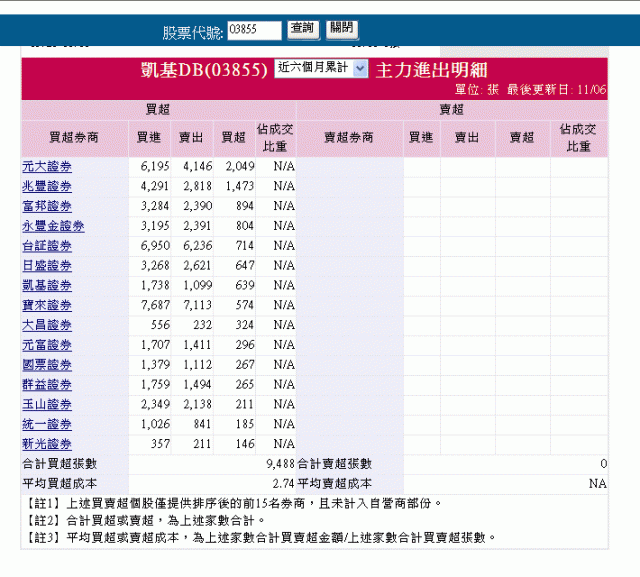Open the 元大證券 broker link
This screenshot has width=640, height=577.
(x=47, y=166)
